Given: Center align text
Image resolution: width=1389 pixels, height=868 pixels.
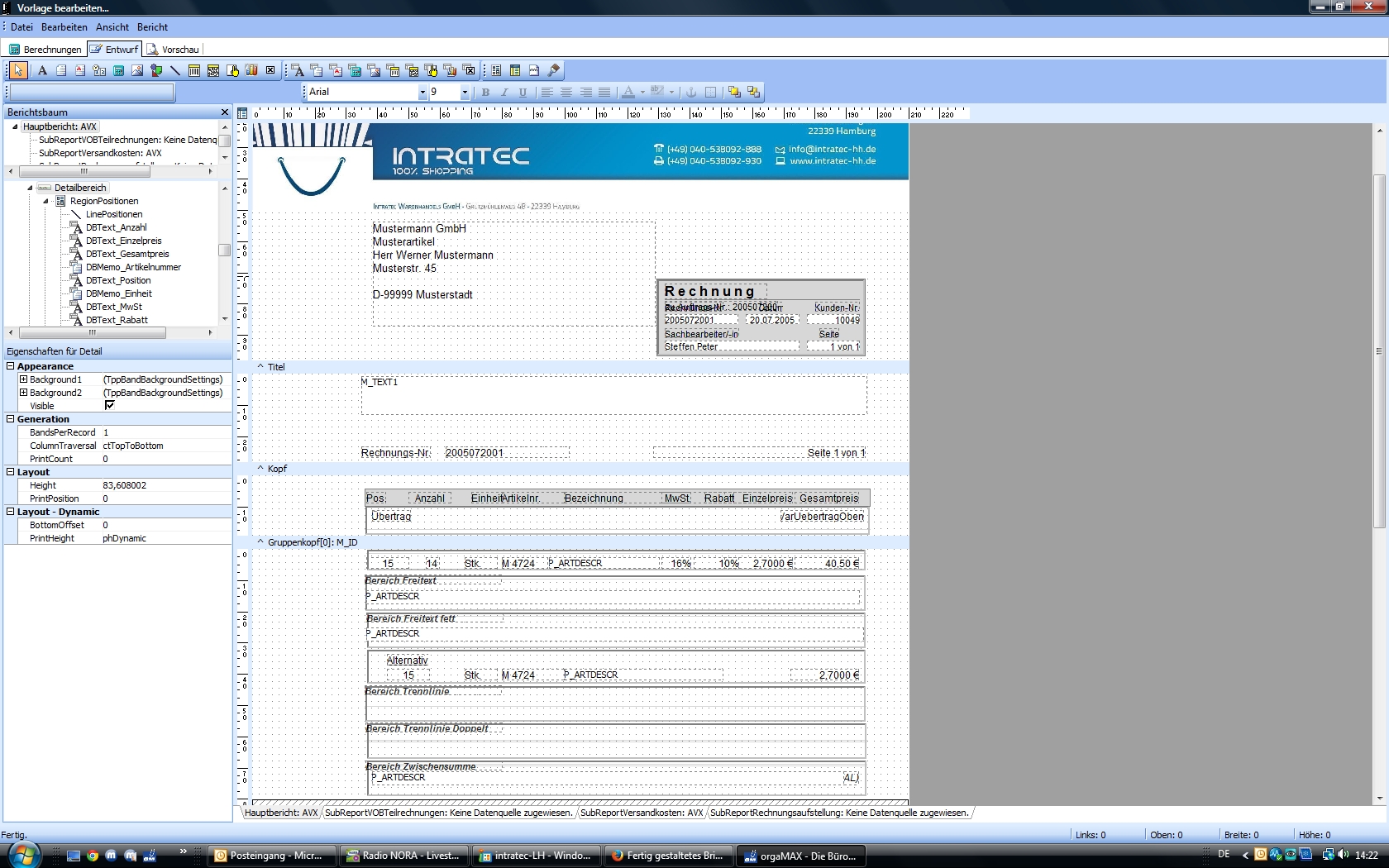Looking at the screenshot, I should click(x=566, y=92).
